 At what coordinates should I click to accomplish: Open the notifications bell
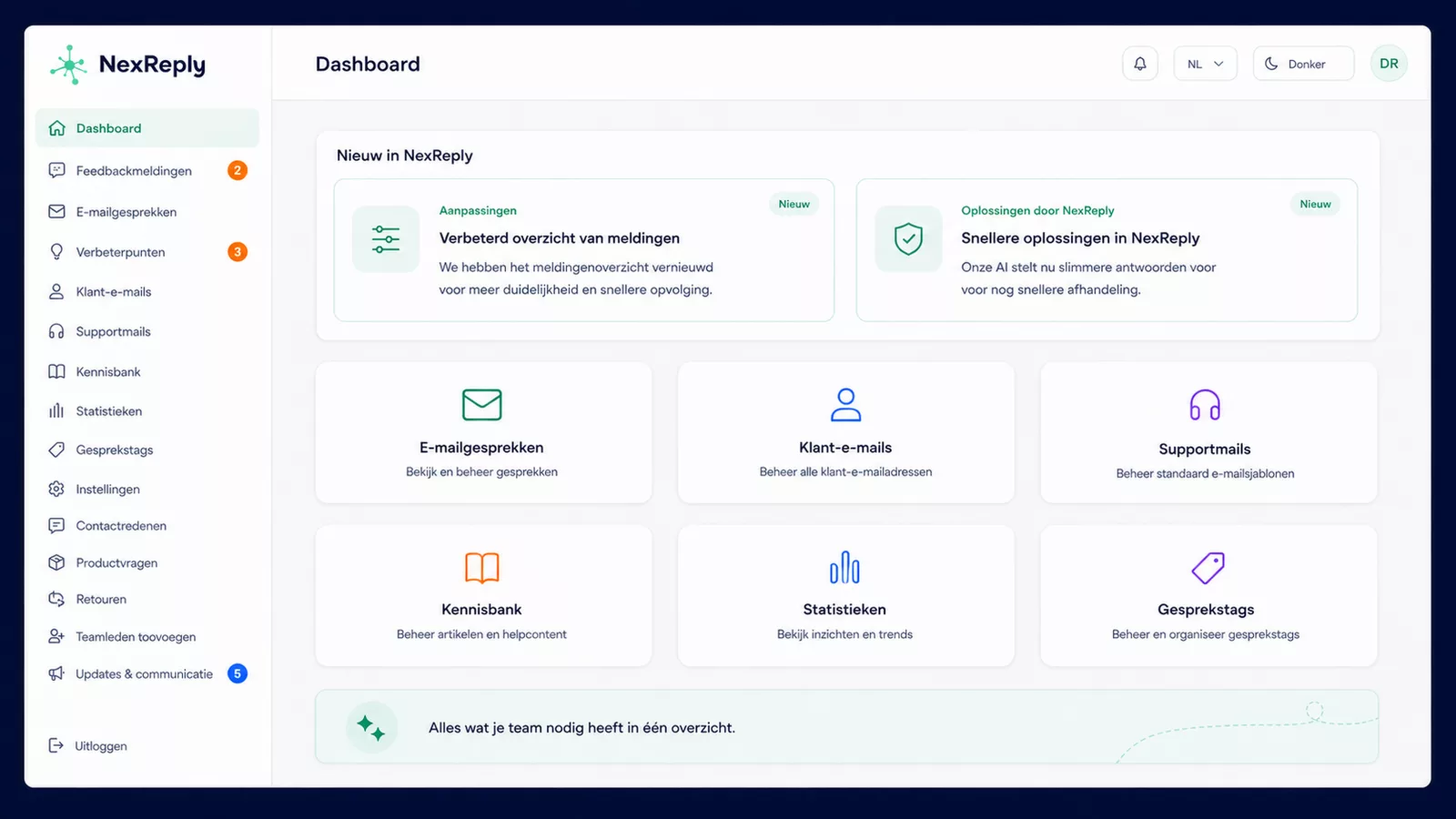(x=1139, y=64)
